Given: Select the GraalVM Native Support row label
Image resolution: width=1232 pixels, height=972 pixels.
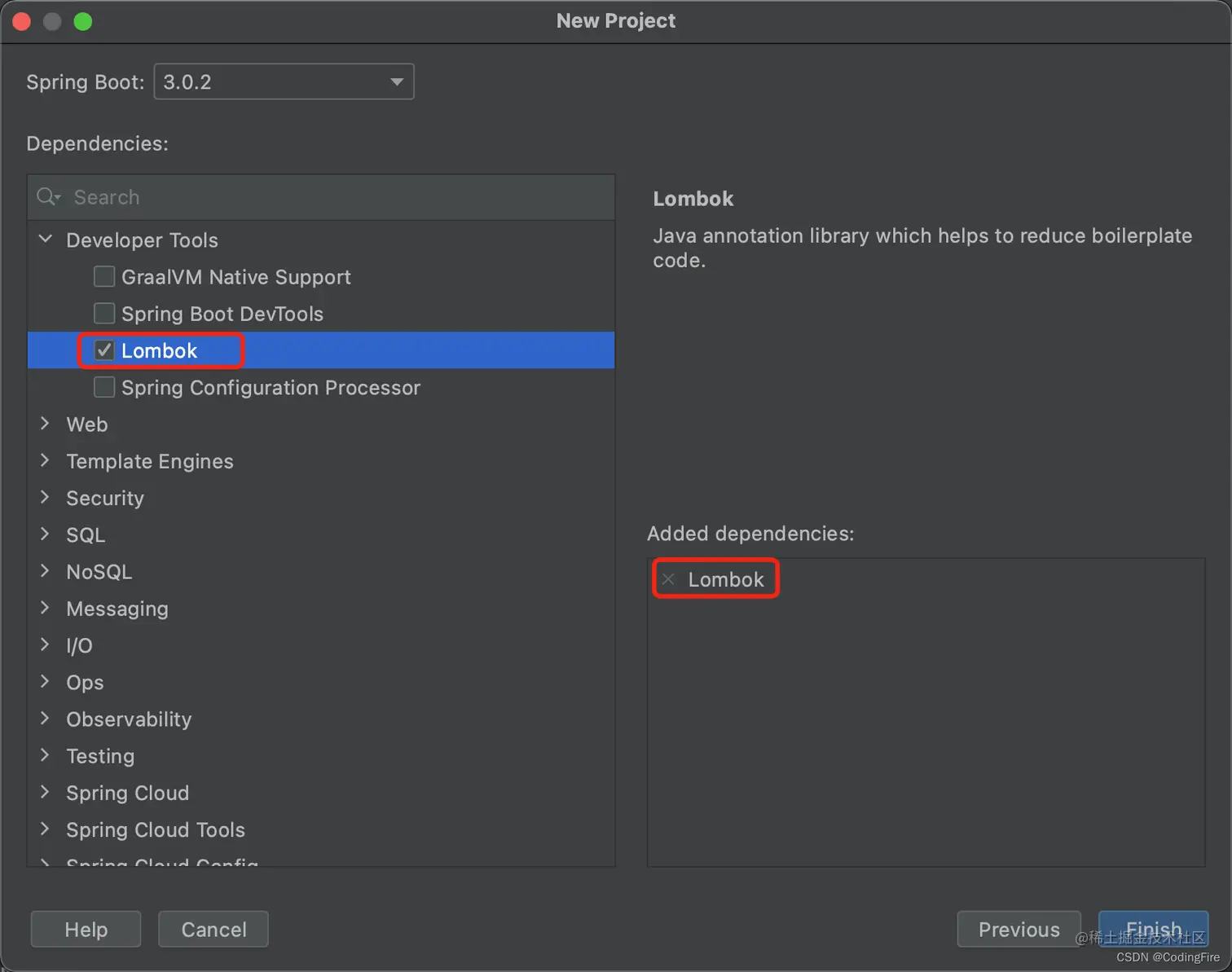Looking at the screenshot, I should coord(235,277).
